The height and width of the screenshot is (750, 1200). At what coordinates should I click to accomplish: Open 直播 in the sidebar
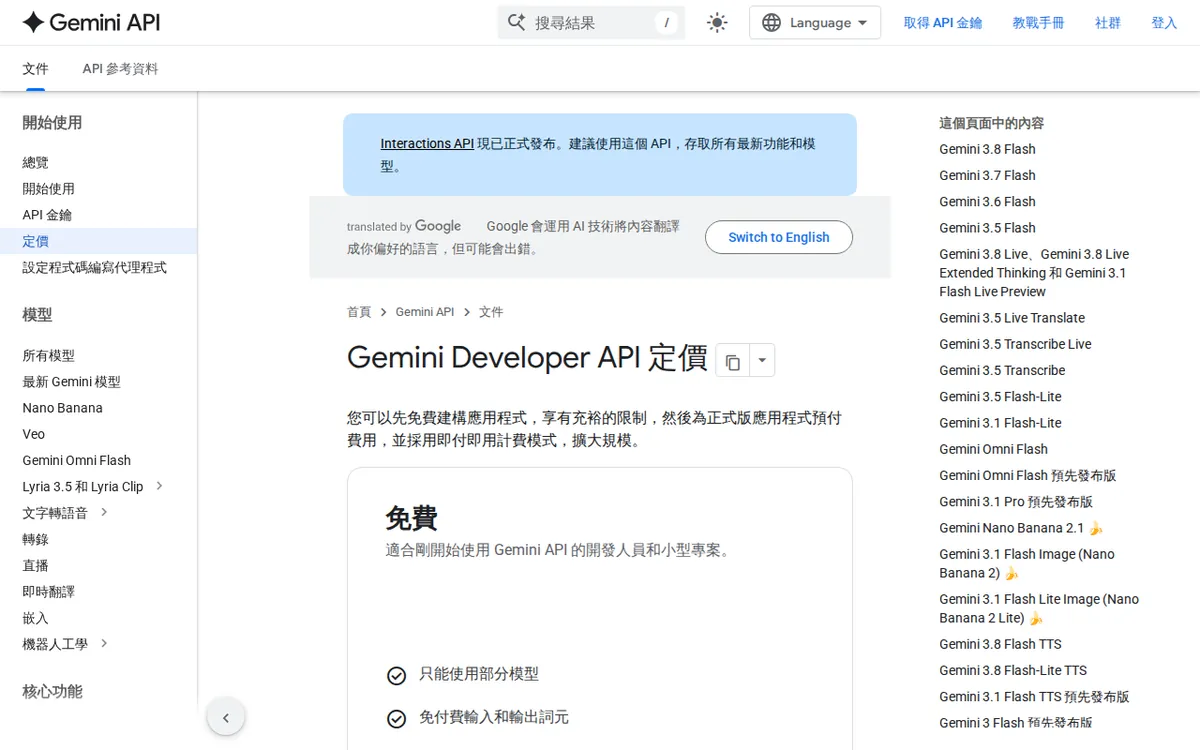tap(35, 565)
